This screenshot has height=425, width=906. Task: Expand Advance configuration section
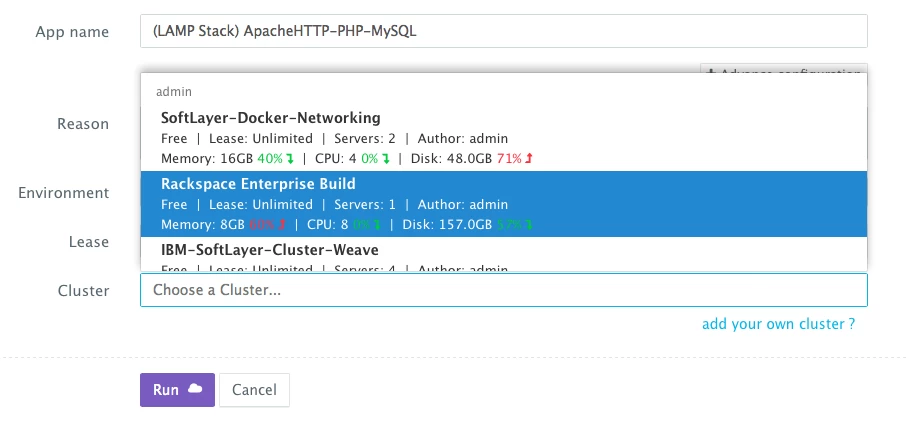click(x=783, y=73)
